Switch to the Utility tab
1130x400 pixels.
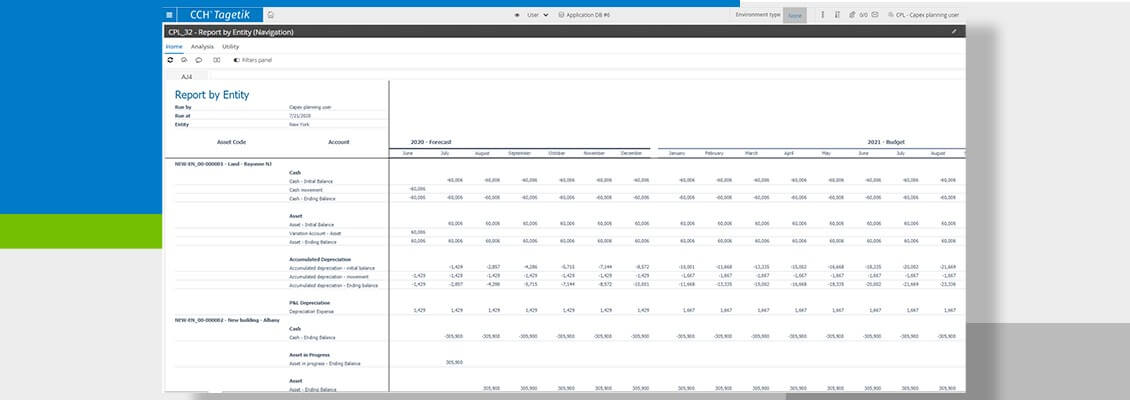coord(230,46)
